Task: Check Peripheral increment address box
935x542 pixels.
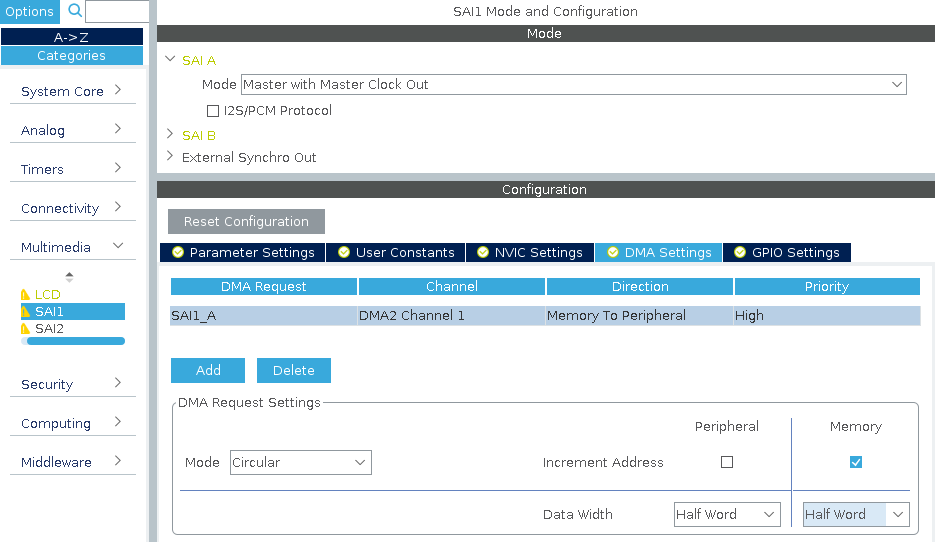Action: coord(727,462)
